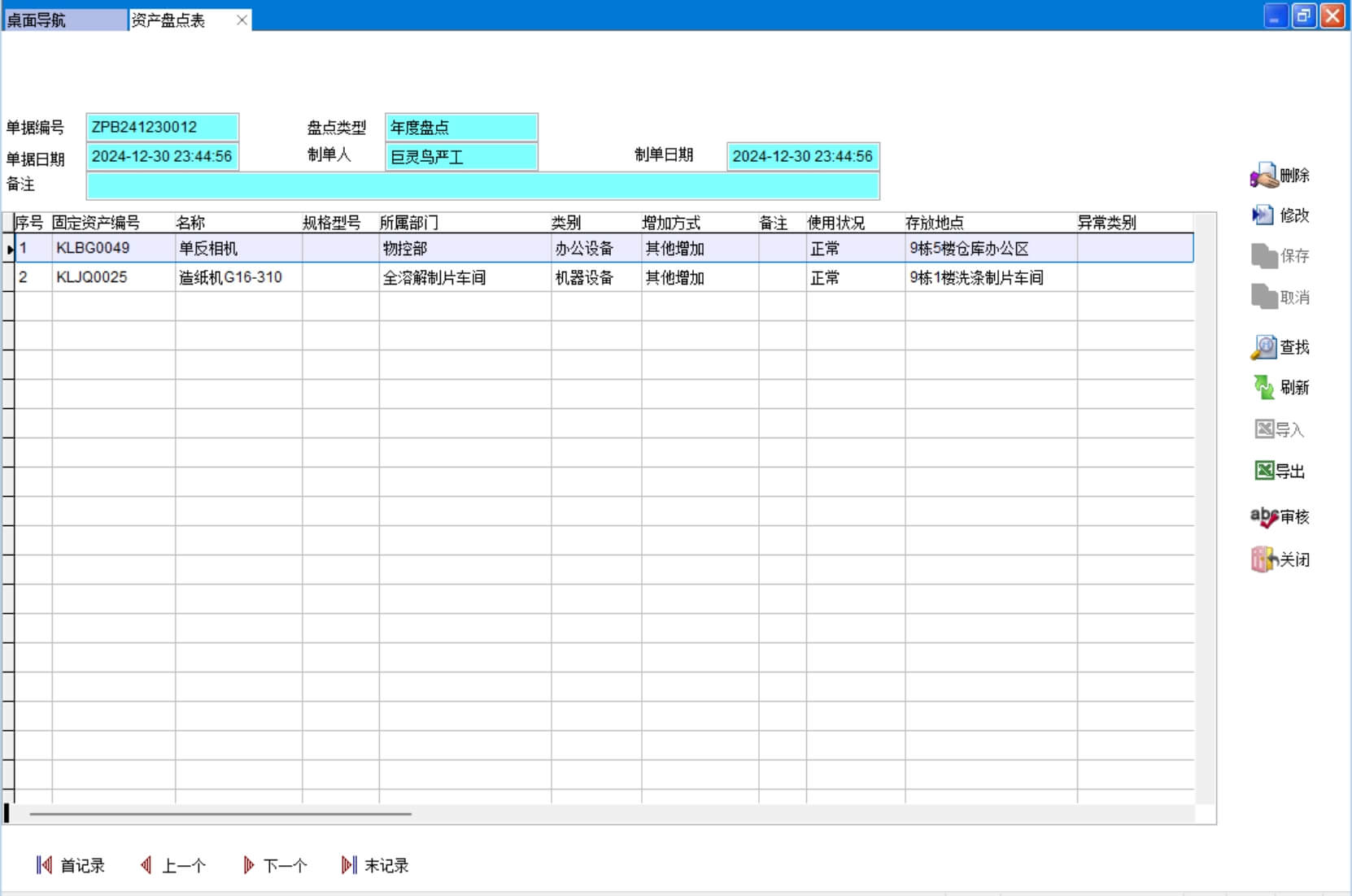Click the 导出 (export) Excel icon

pyautogui.click(x=1264, y=471)
